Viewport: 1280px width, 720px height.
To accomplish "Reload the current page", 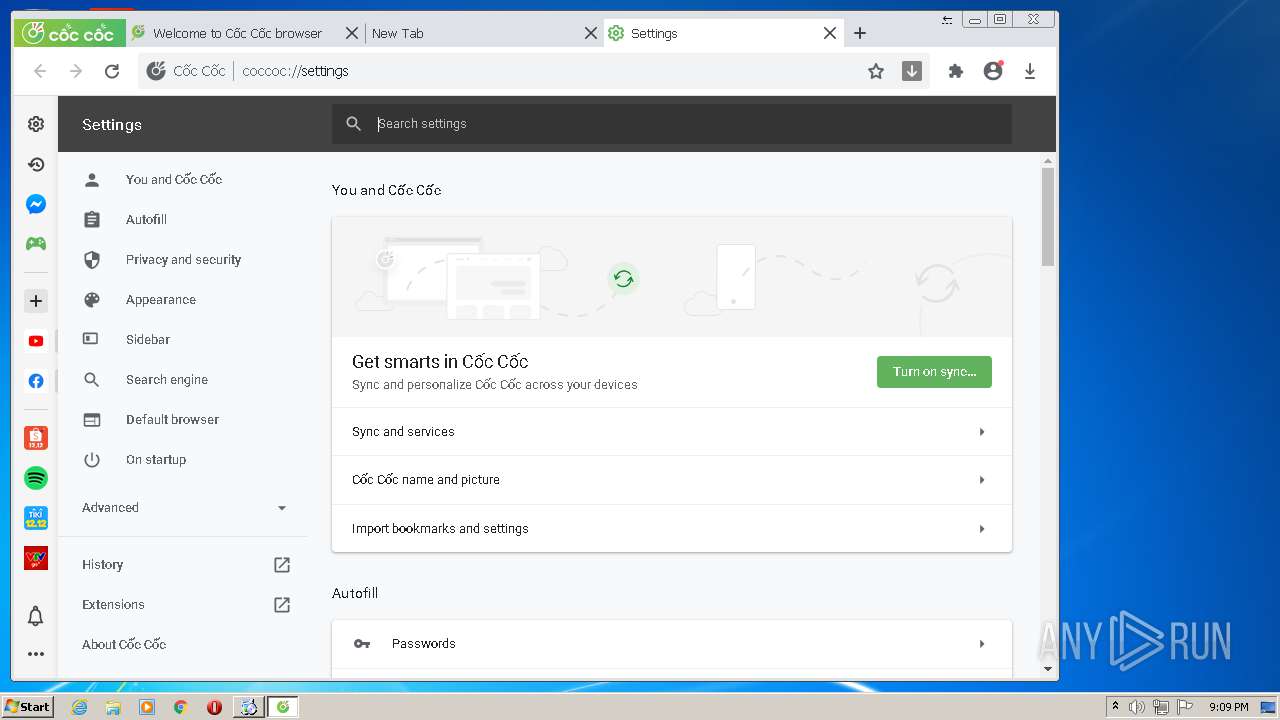I will click(x=112, y=71).
